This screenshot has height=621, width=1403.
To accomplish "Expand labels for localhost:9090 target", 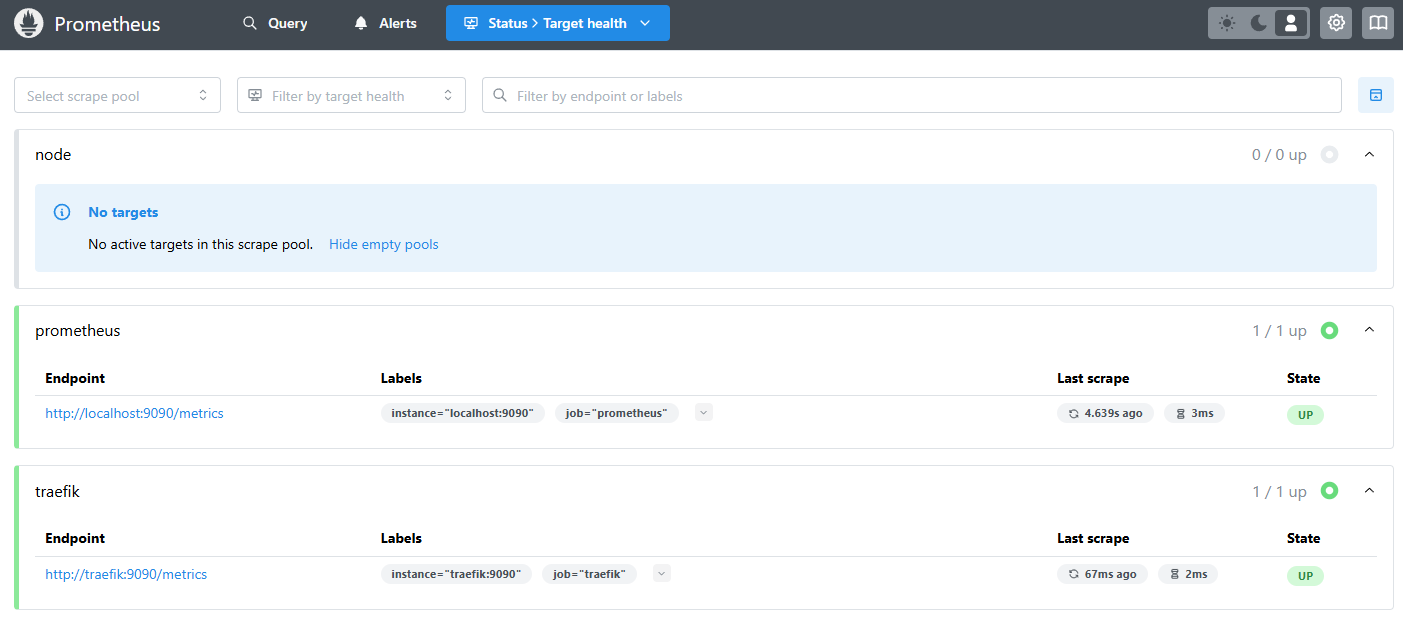I will coord(704,412).
